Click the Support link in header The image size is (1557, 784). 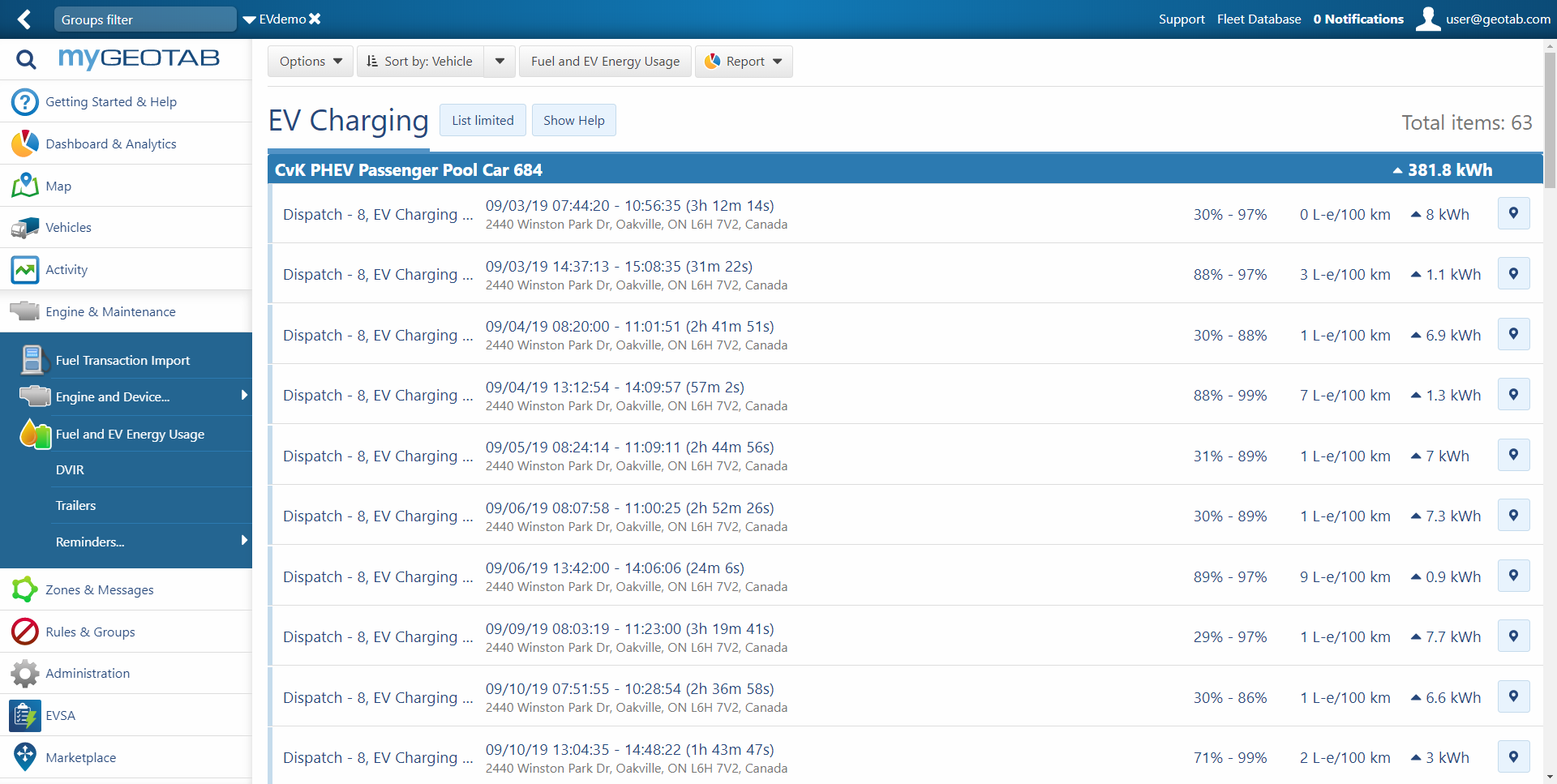(x=1181, y=19)
